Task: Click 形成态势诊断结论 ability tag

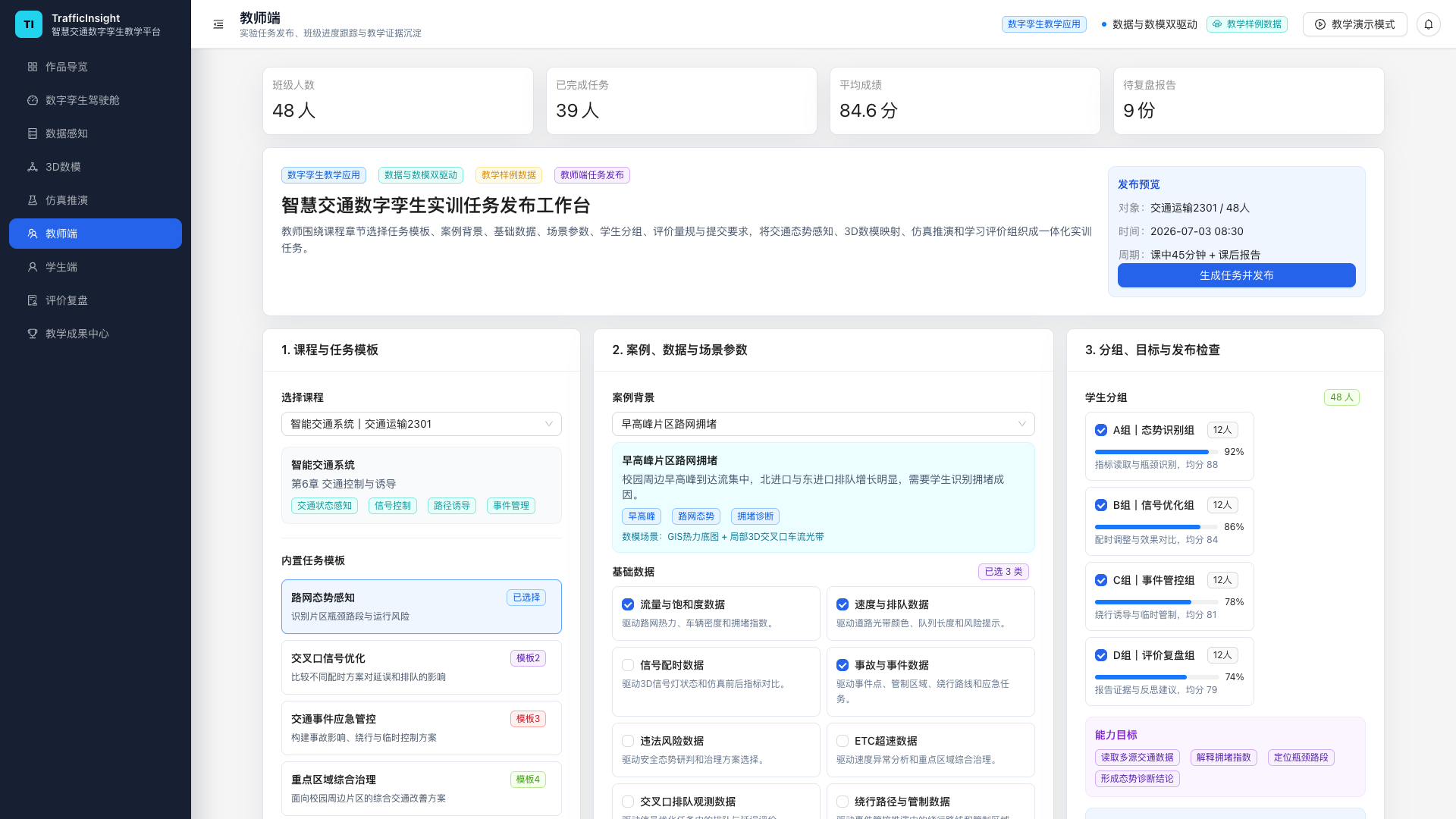Action: click(x=1137, y=779)
